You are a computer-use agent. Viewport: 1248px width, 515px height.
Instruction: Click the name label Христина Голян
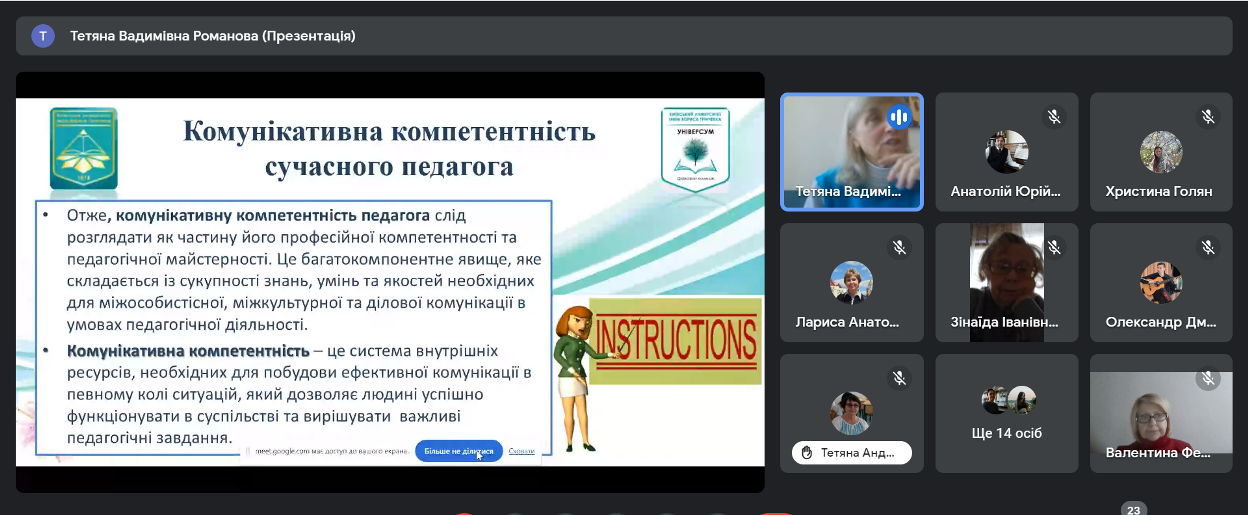[1159, 191]
